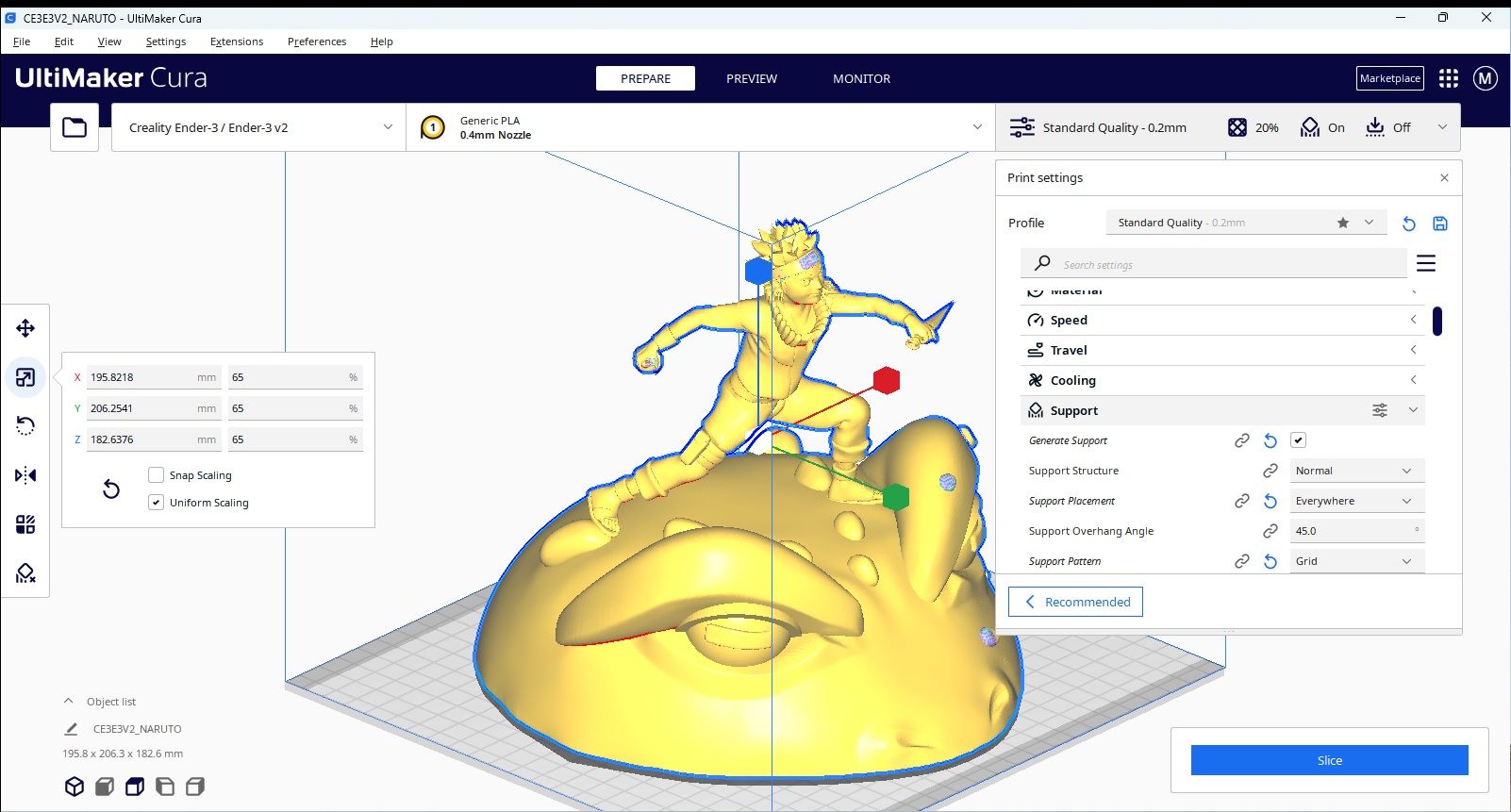Viewport: 1511px width, 812px height.
Task: Select the Move tool
Action: (x=25, y=328)
